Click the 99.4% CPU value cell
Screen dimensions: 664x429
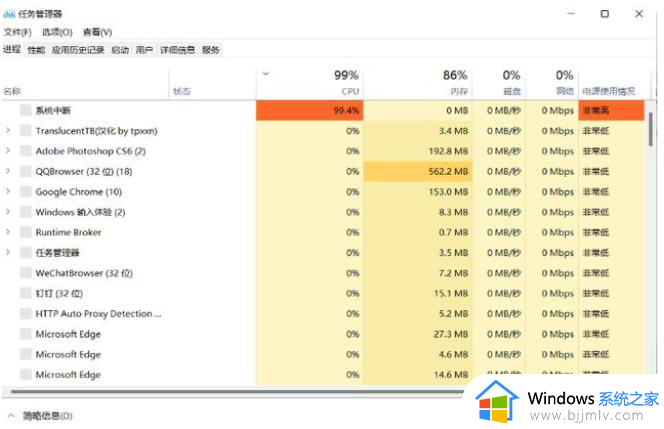coord(310,111)
